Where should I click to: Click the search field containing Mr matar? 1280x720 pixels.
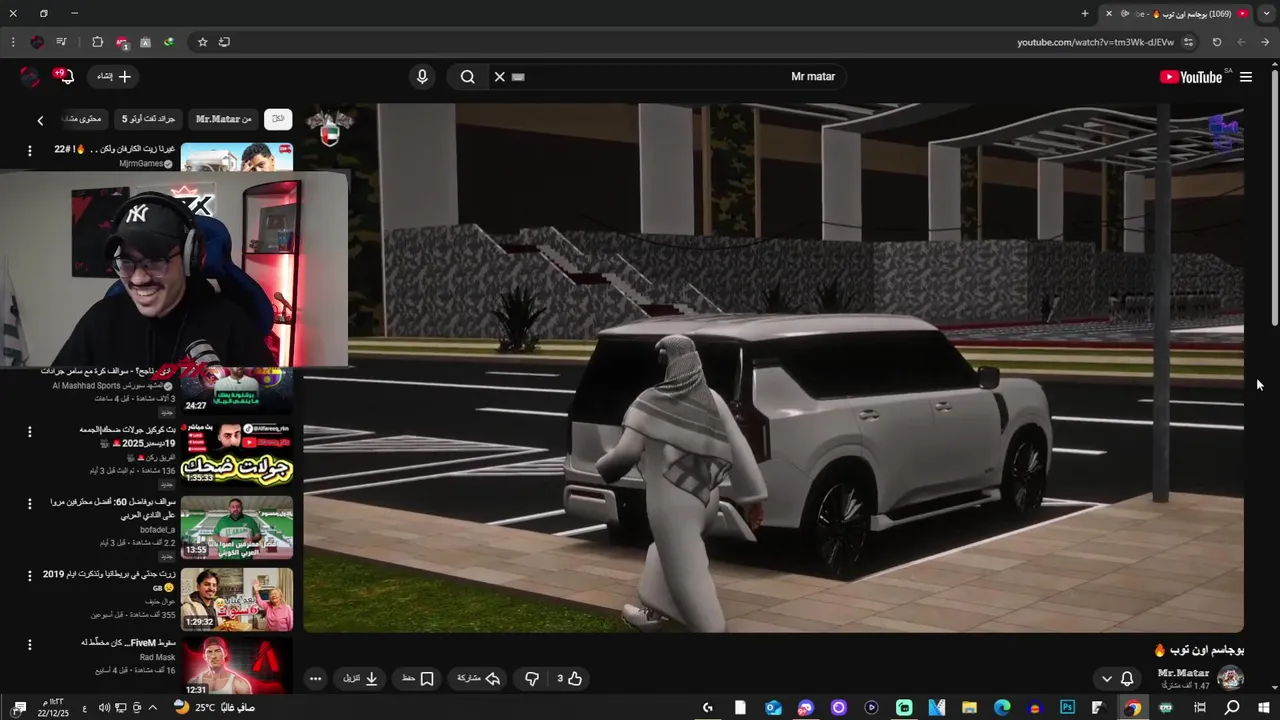[670, 77]
